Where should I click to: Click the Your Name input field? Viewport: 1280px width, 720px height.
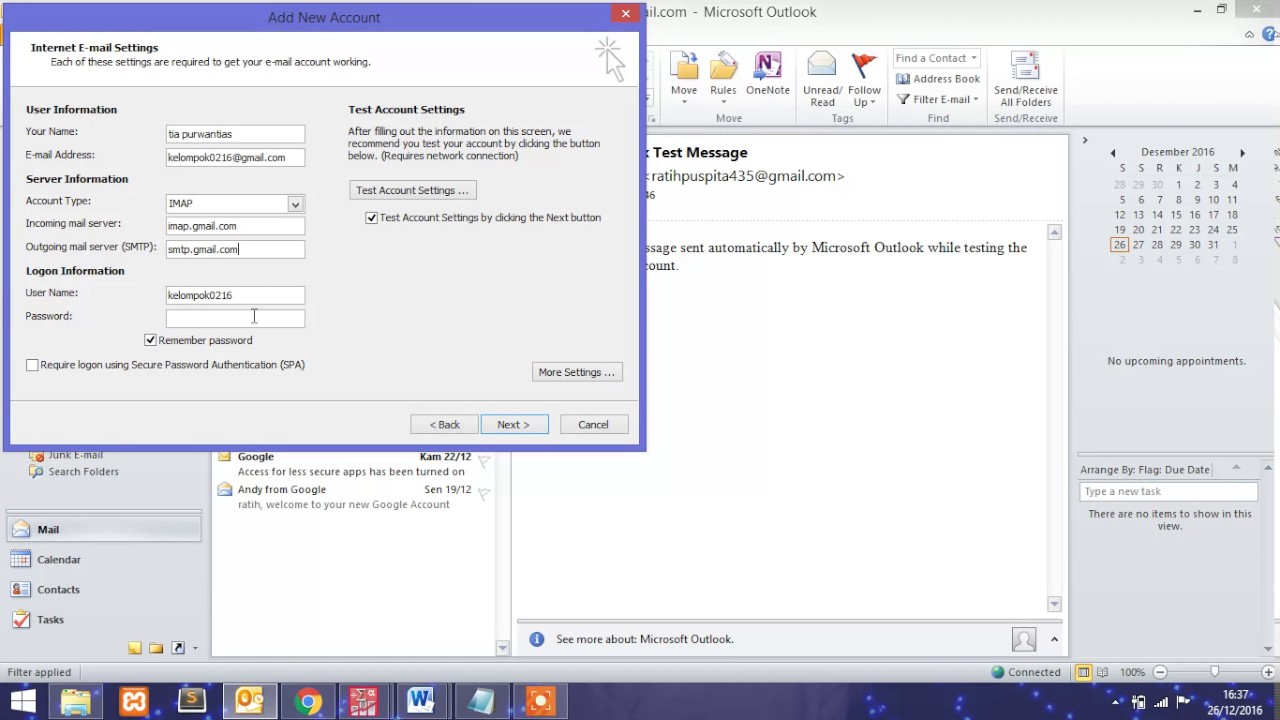235,134
